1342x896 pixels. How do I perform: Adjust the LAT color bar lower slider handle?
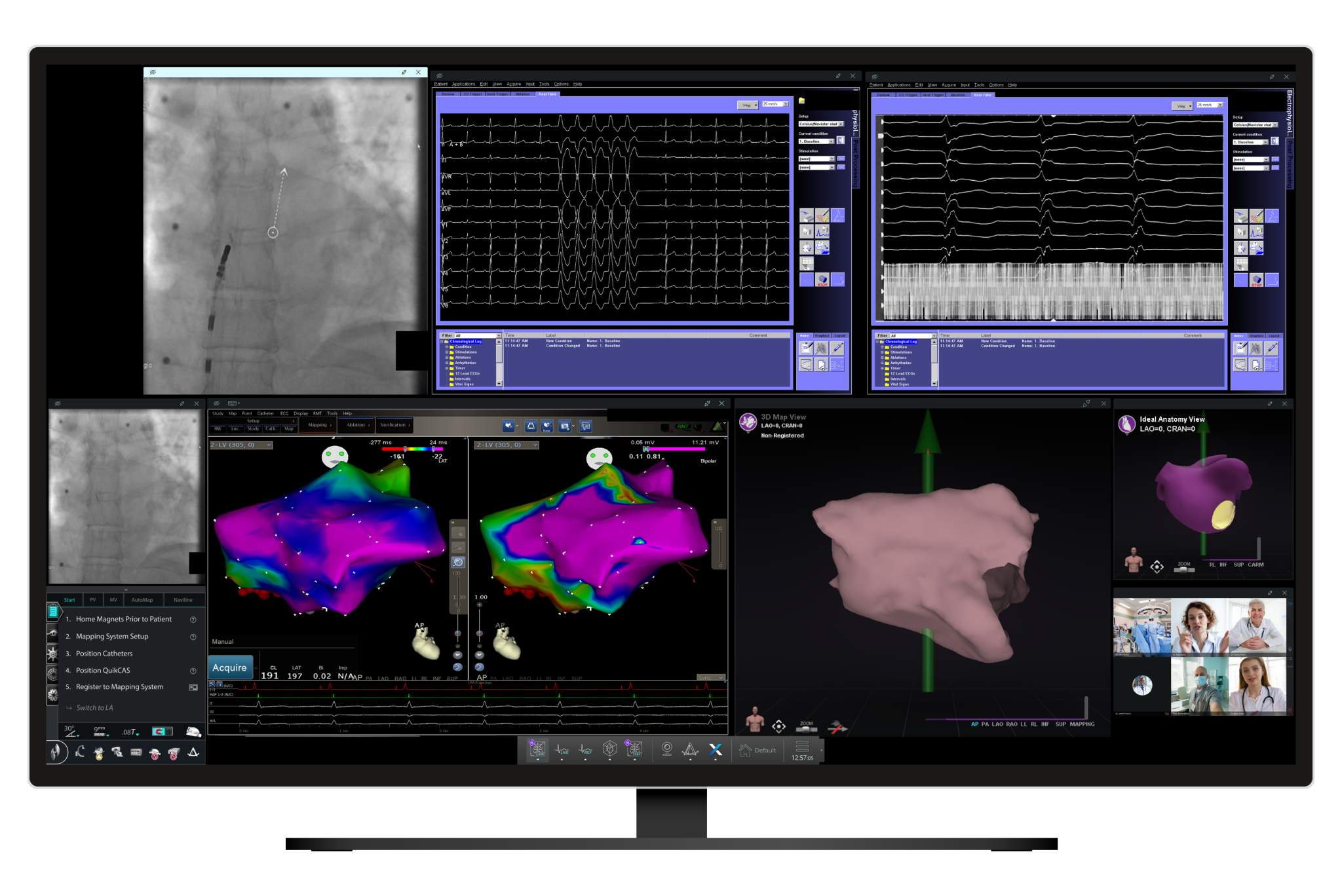pyautogui.click(x=405, y=449)
